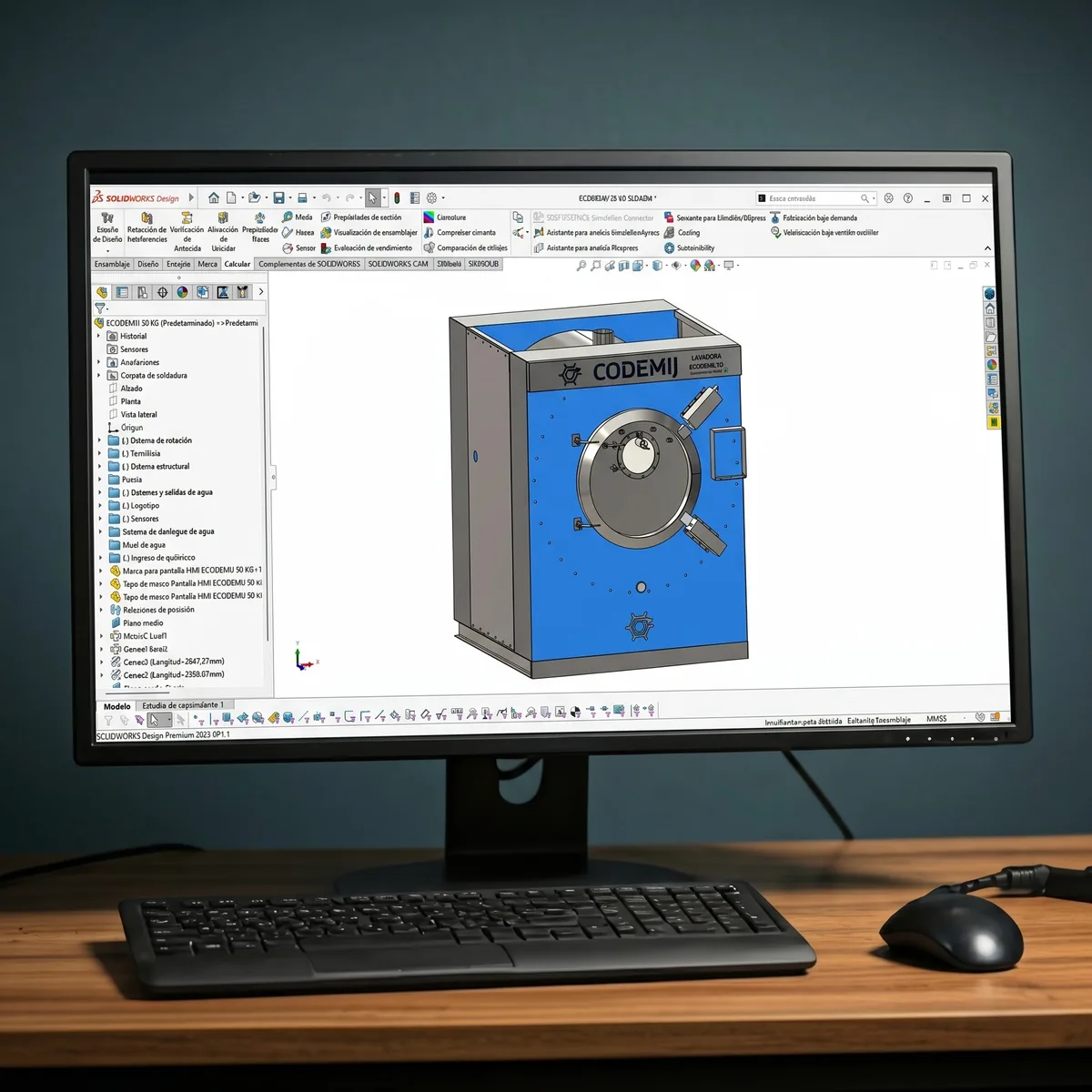Switch to the Diseño ribbon tab
This screenshot has width=1092, height=1092.
148,264
